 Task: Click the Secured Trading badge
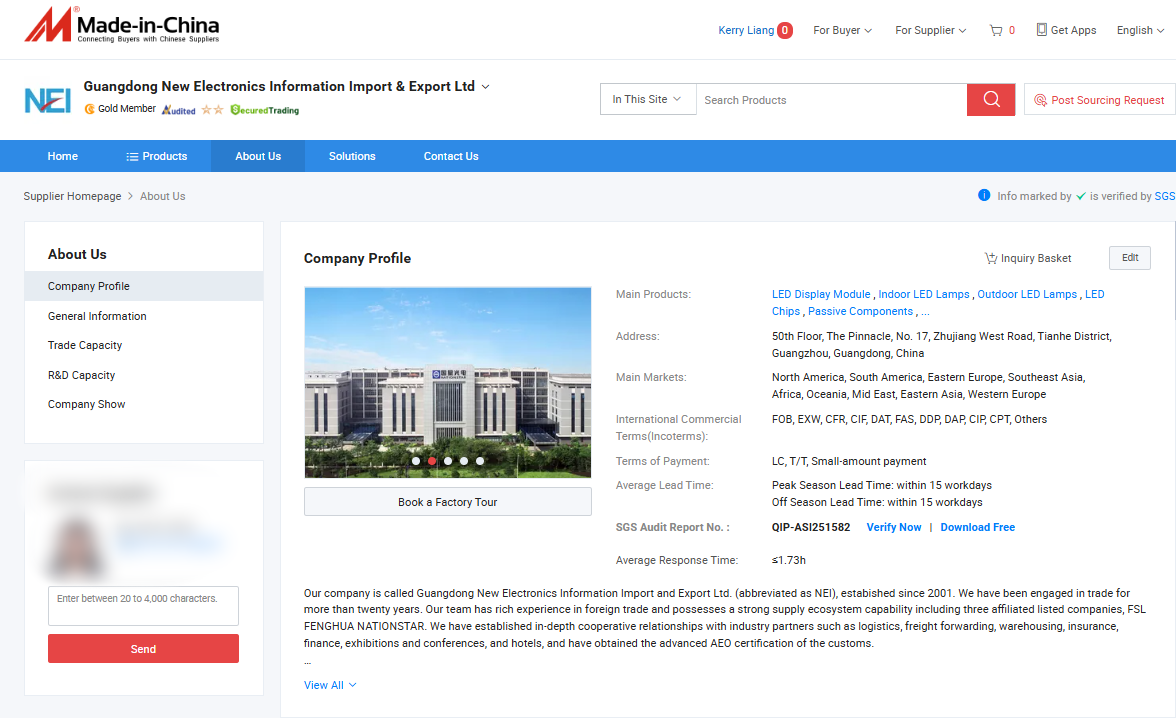[x=265, y=109]
